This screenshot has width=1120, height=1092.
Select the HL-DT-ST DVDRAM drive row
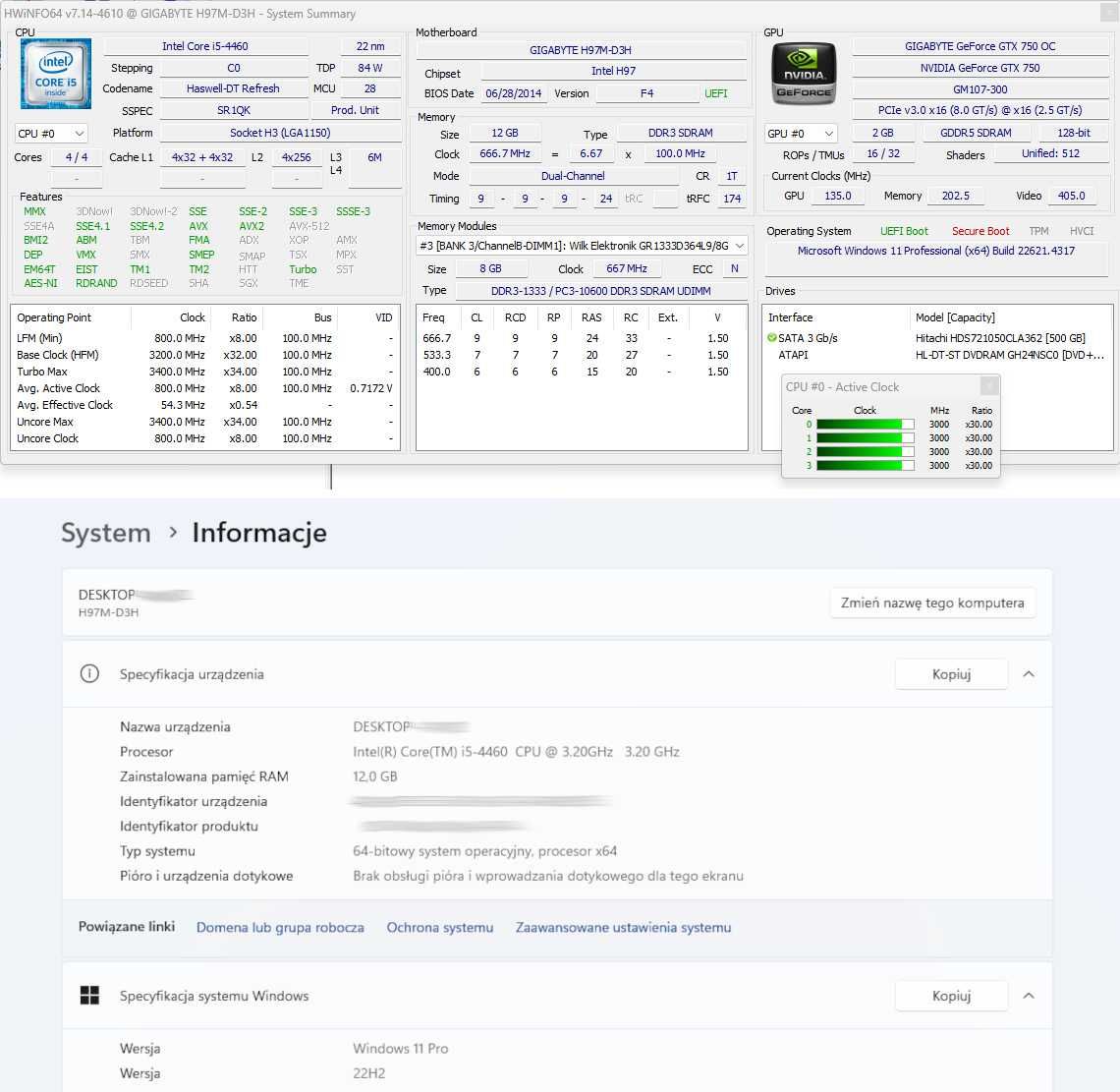937,355
